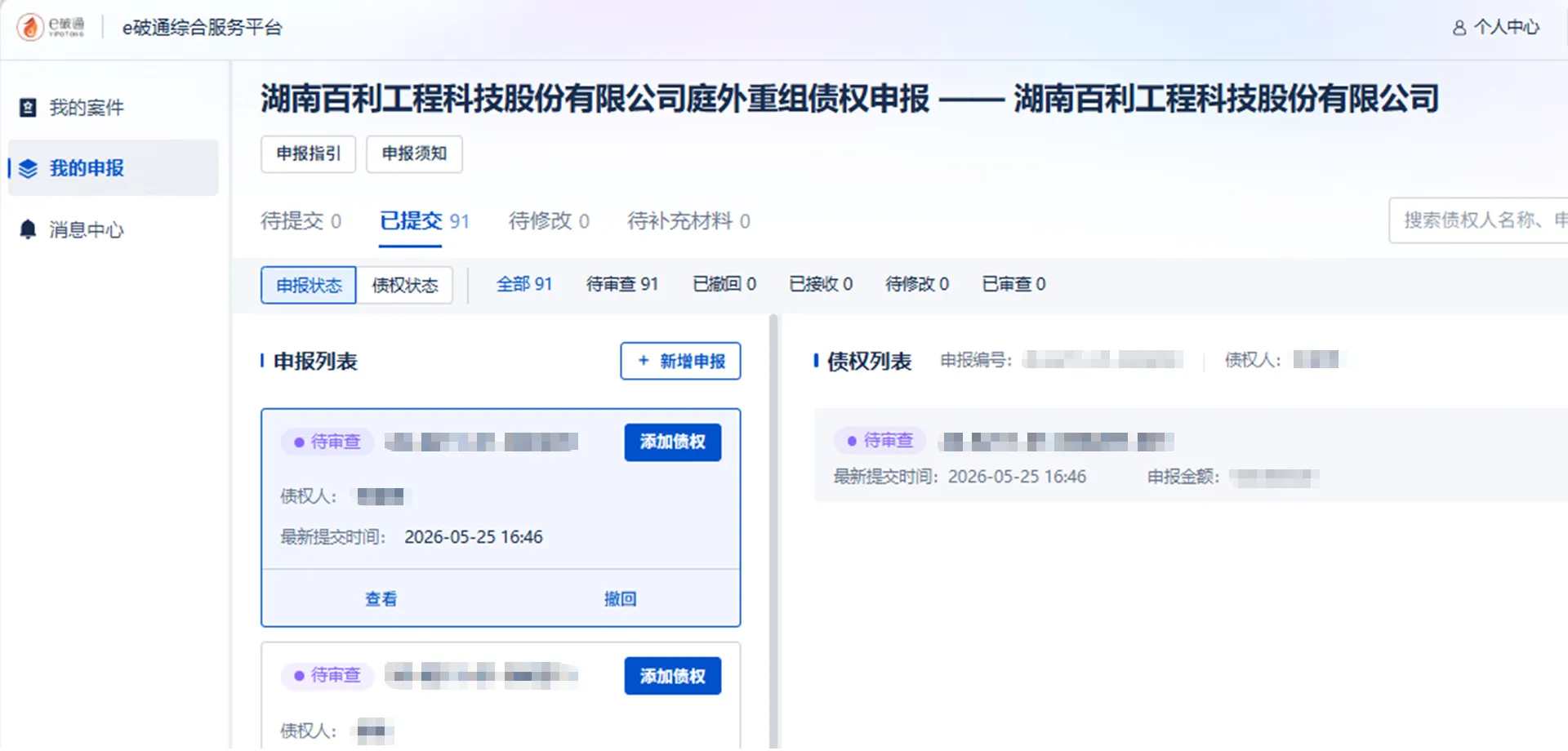Click 撤回 link in first card
This screenshot has width=1568, height=751.
(x=621, y=599)
